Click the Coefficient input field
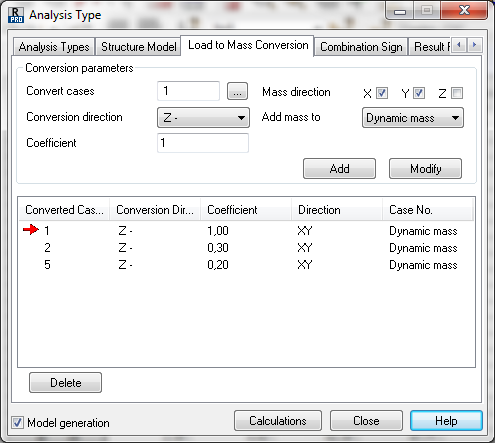Image resolution: width=495 pixels, height=443 pixels. [203, 143]
